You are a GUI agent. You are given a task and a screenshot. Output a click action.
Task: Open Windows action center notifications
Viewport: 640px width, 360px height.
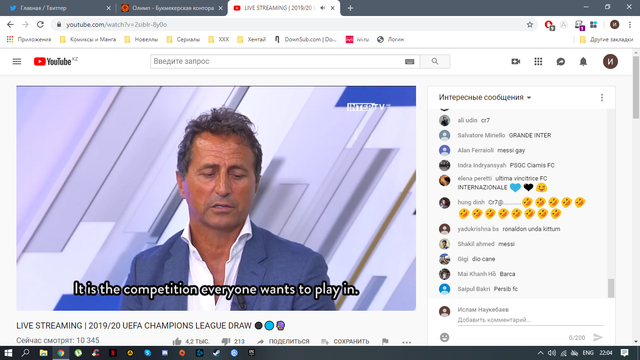point(624,353)
